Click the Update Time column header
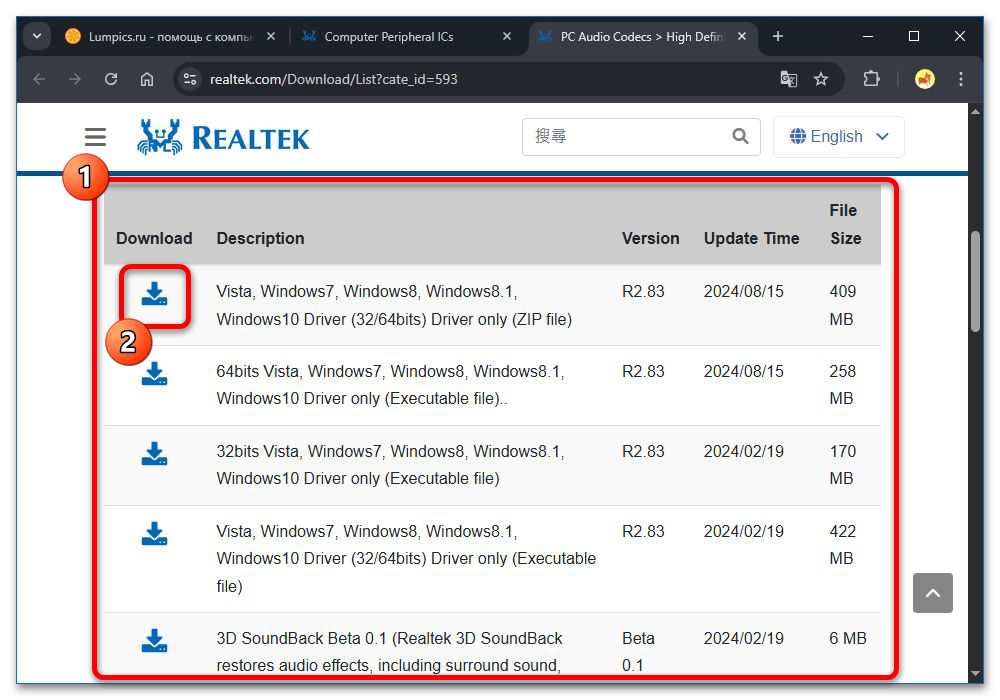The image size is (1000, 700). tap(751, 238)
